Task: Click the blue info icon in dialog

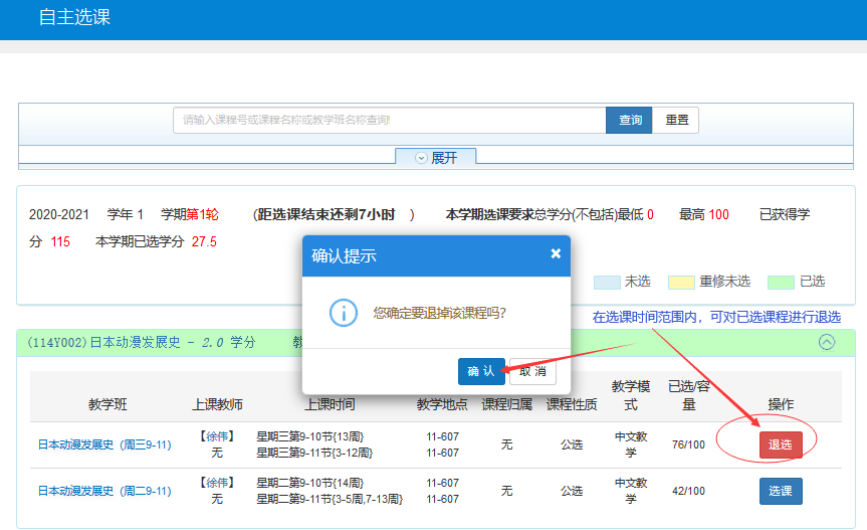Action: click(x=343, y=312)
